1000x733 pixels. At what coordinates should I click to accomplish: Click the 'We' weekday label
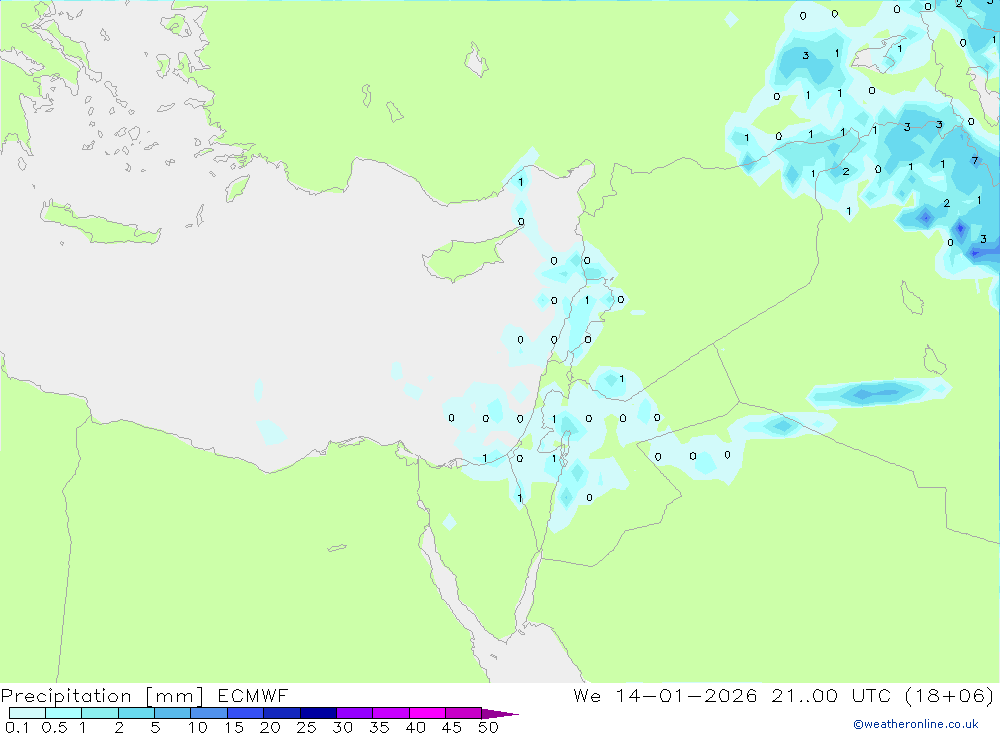[x=587, y=695]
